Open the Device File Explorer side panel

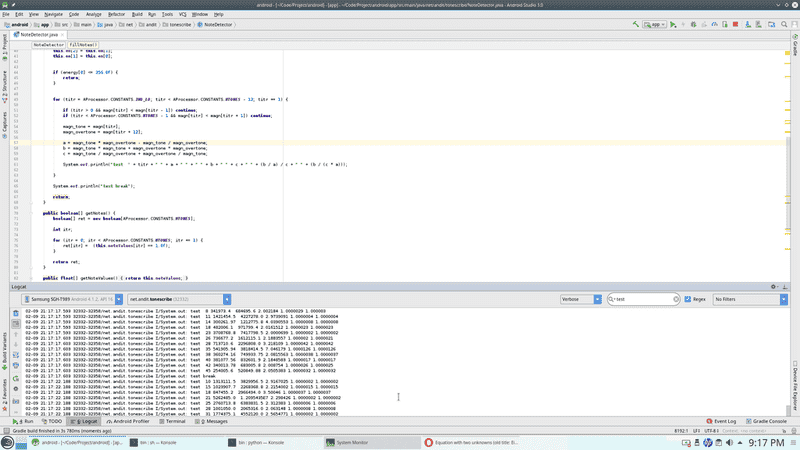pos(795,382)
